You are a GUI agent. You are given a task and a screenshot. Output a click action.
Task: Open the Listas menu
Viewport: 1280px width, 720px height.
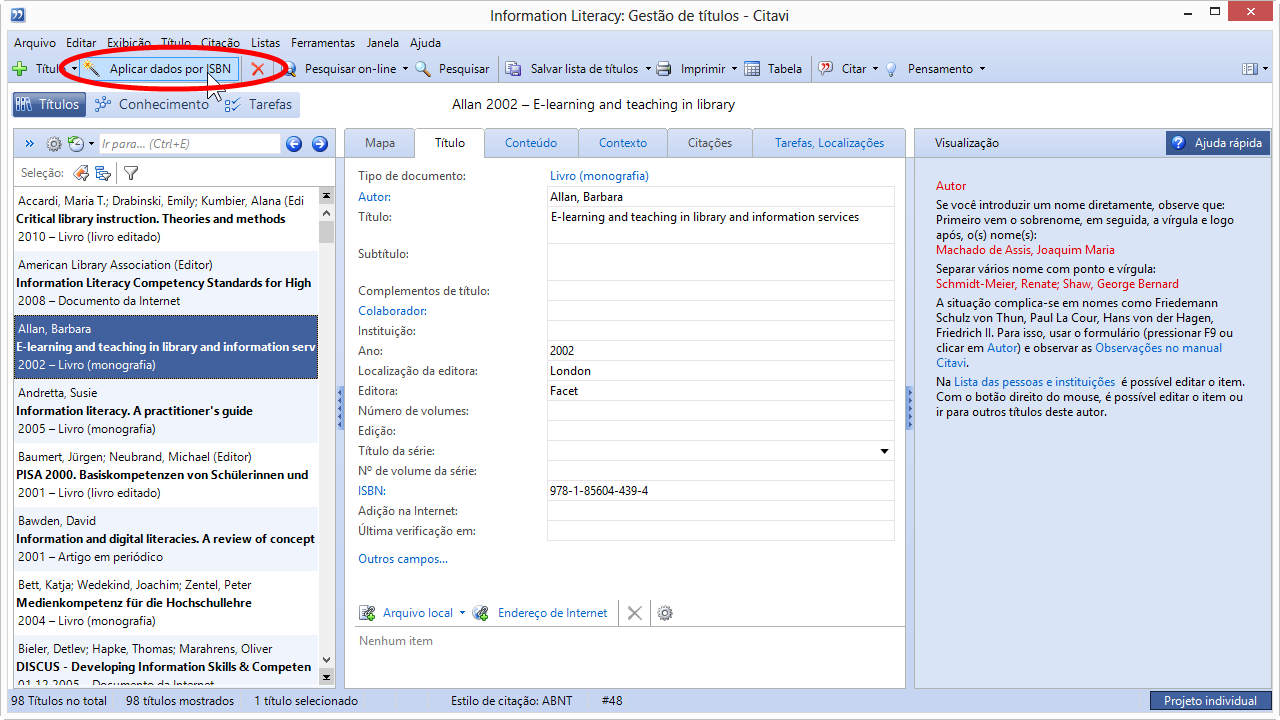[265, 43]
